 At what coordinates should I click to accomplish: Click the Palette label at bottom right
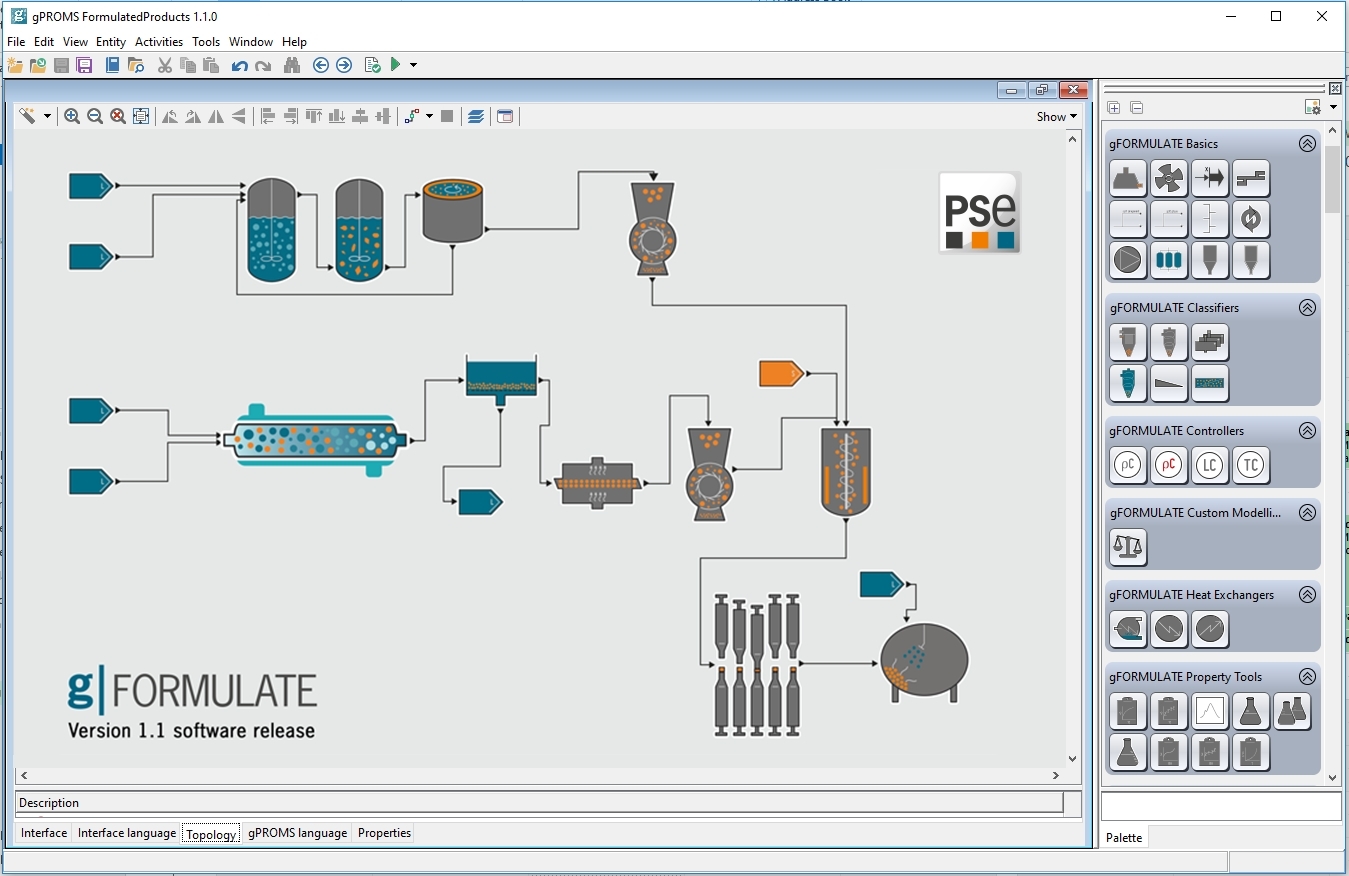click(1125, 838)
